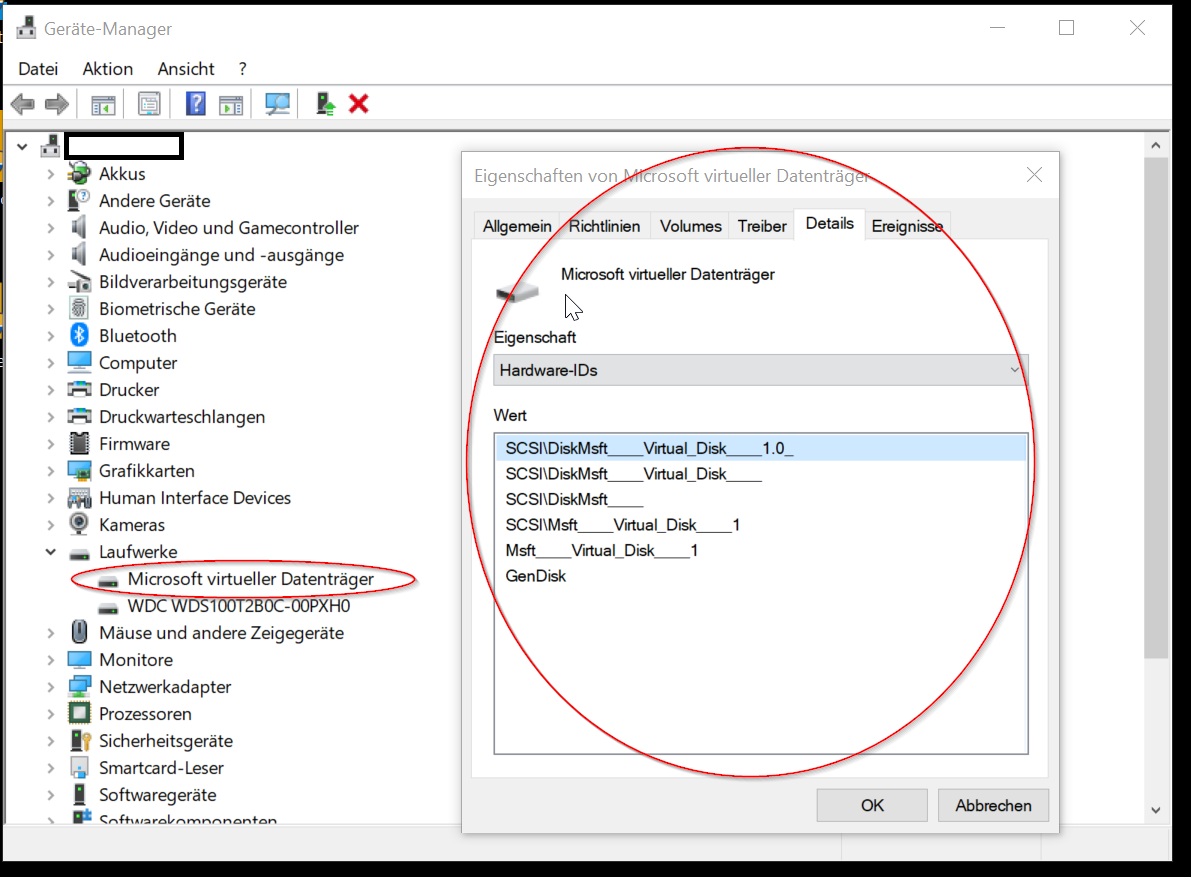Open Properties toolbar icon
The image size is (1191, 877).
[149, 104]
